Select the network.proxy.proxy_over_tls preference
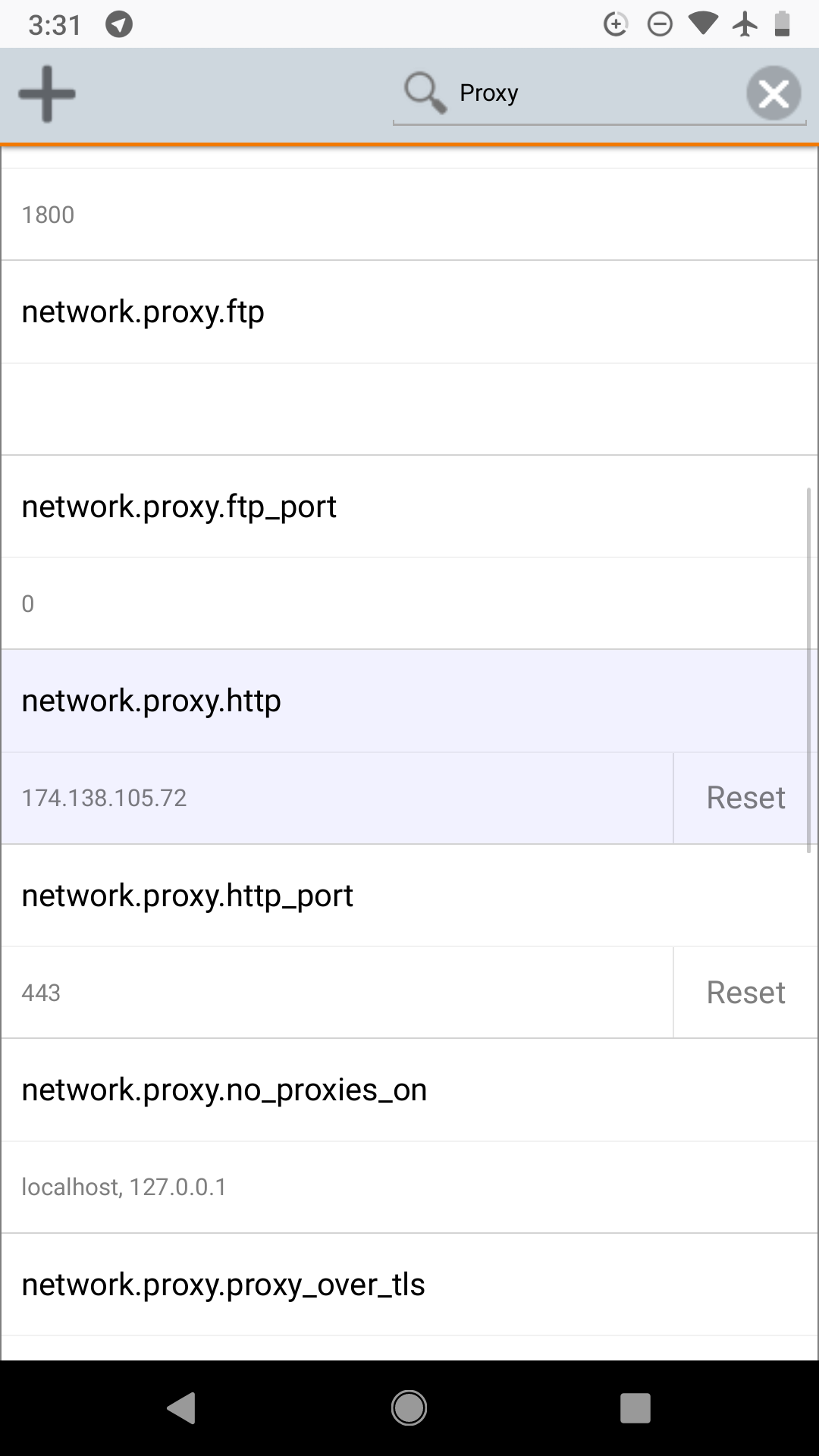 [x=223, y=1285]
